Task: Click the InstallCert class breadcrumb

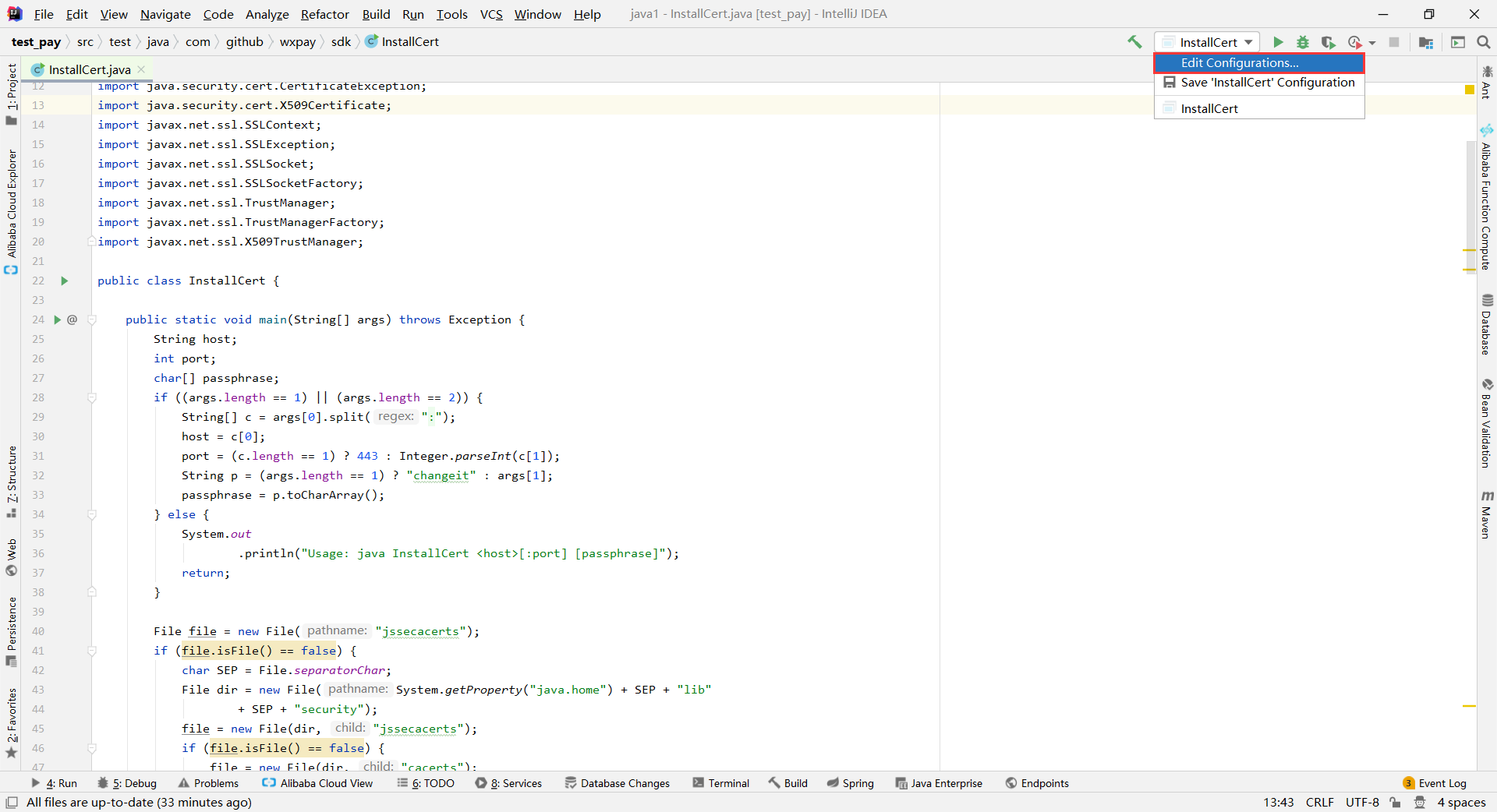Action: point(402,42)
